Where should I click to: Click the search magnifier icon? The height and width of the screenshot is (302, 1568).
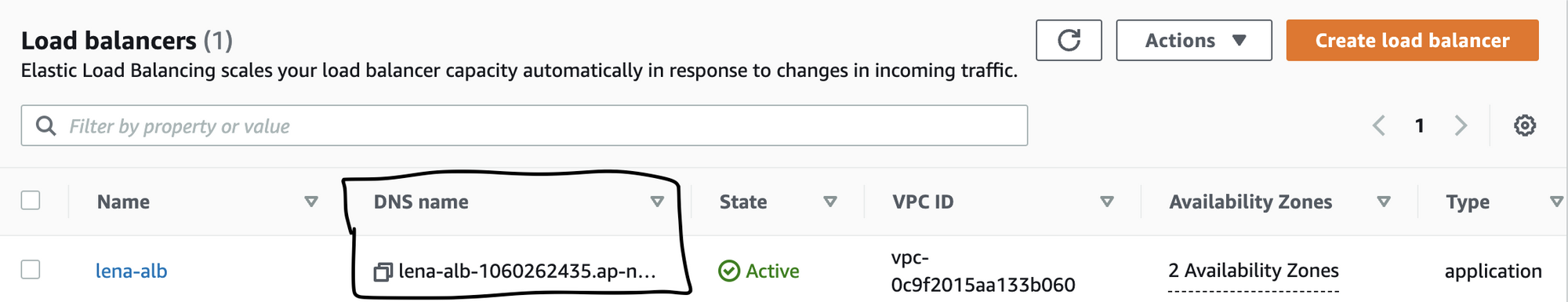(x=46, y=126)
